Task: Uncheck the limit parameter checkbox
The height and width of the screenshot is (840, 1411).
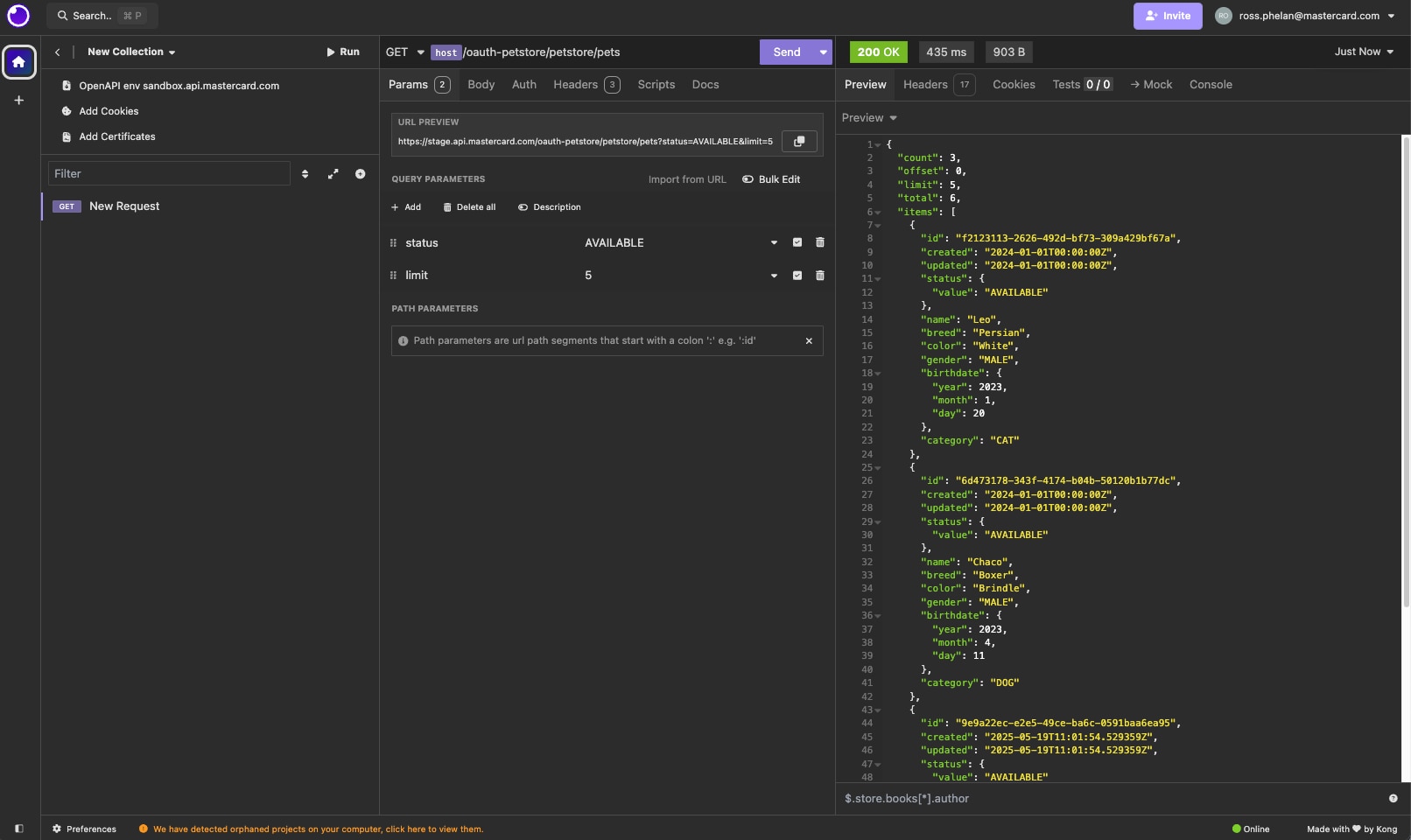Action: [797, 276]
